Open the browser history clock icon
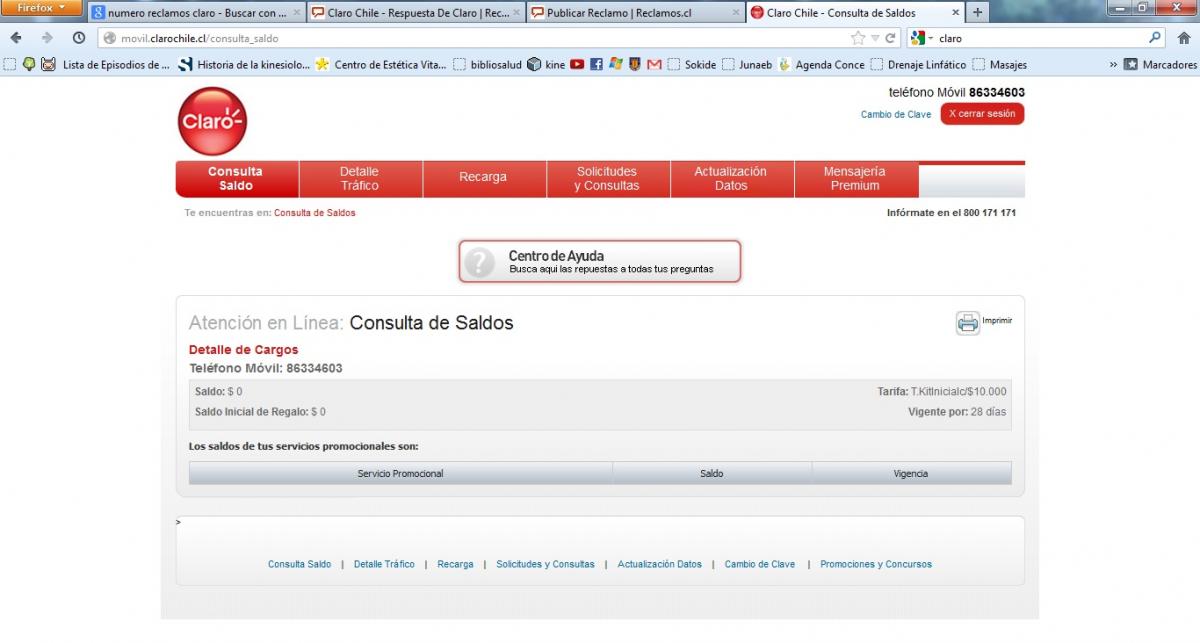This screenshot has width=1200, height=643. point(79,38)
